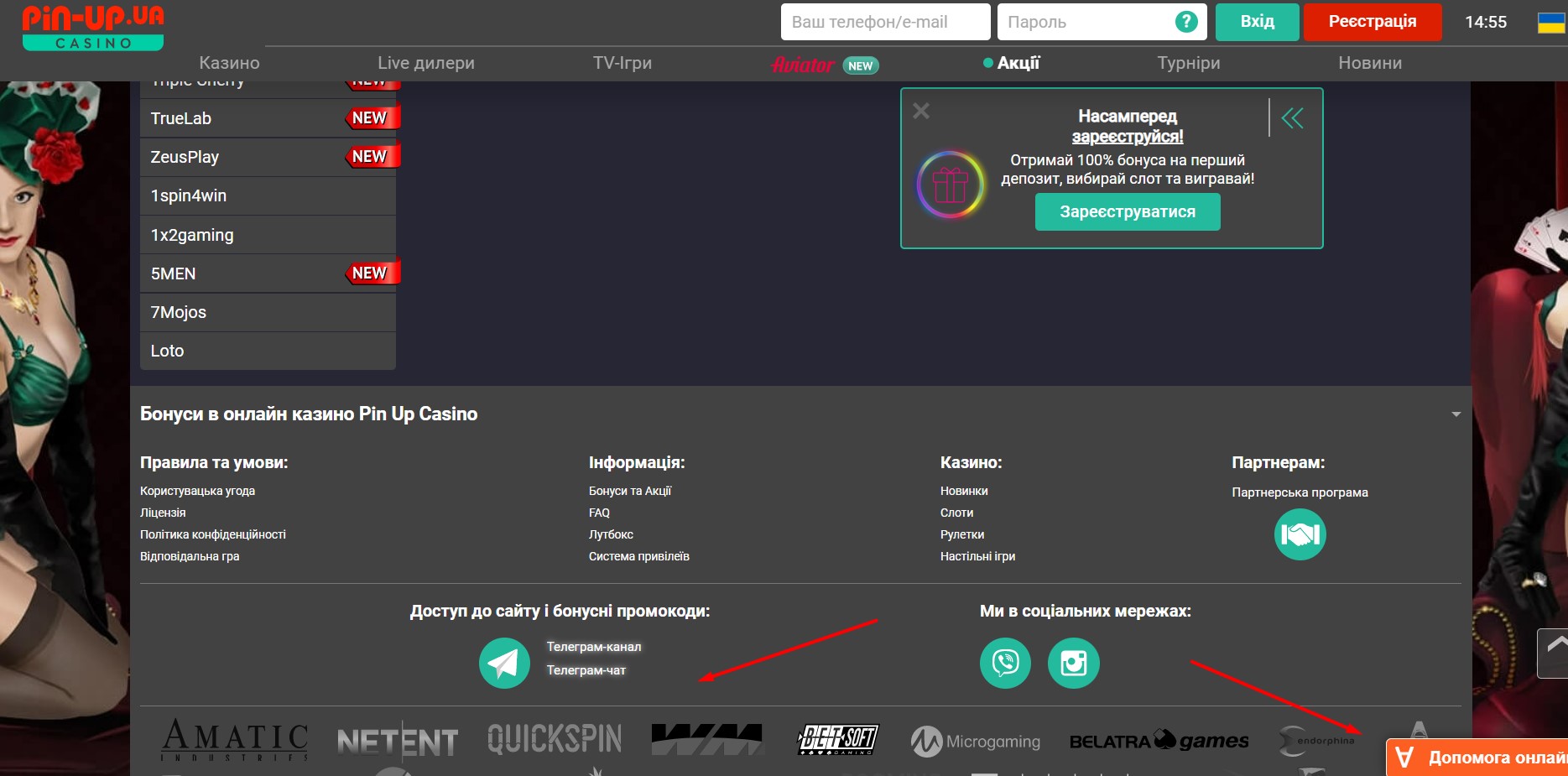Image resolution: width=1568 pixels, height=776 pixels.
Task: Select 5MEN provider in list
Action: tap(268, 273)
